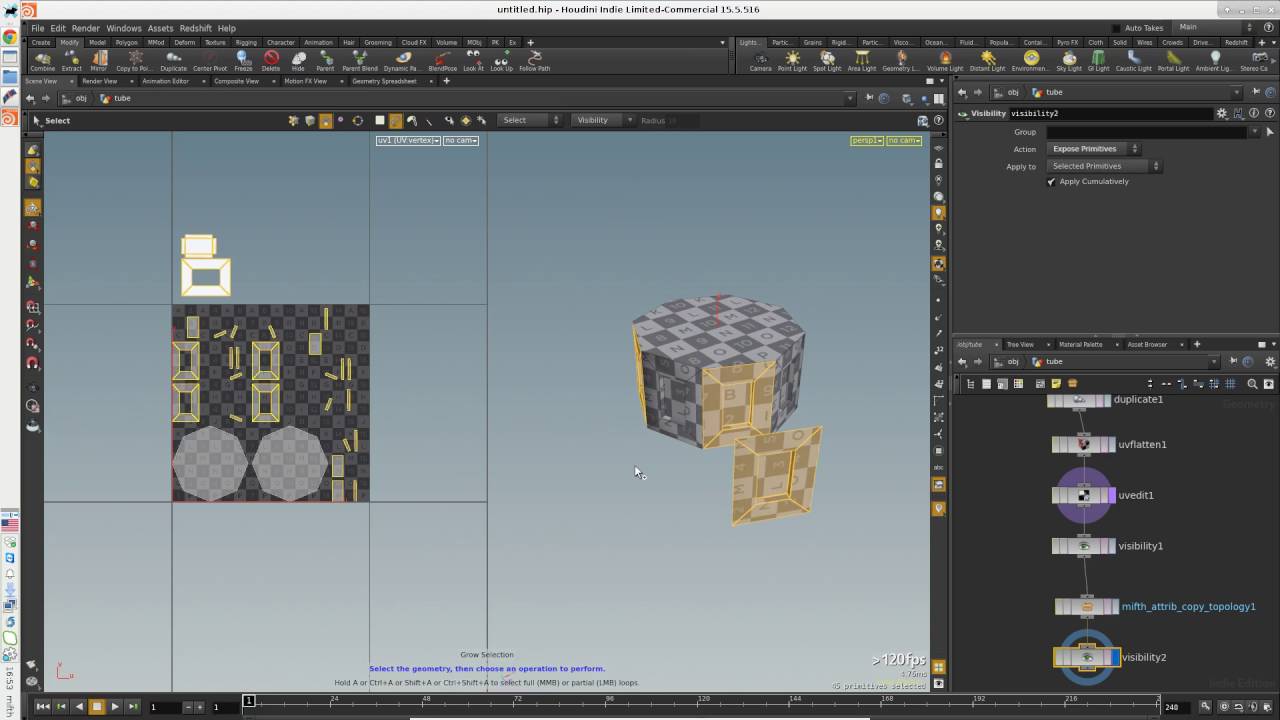Open the Select mode dropdown in the viewport toolbar

pos(530,120)
